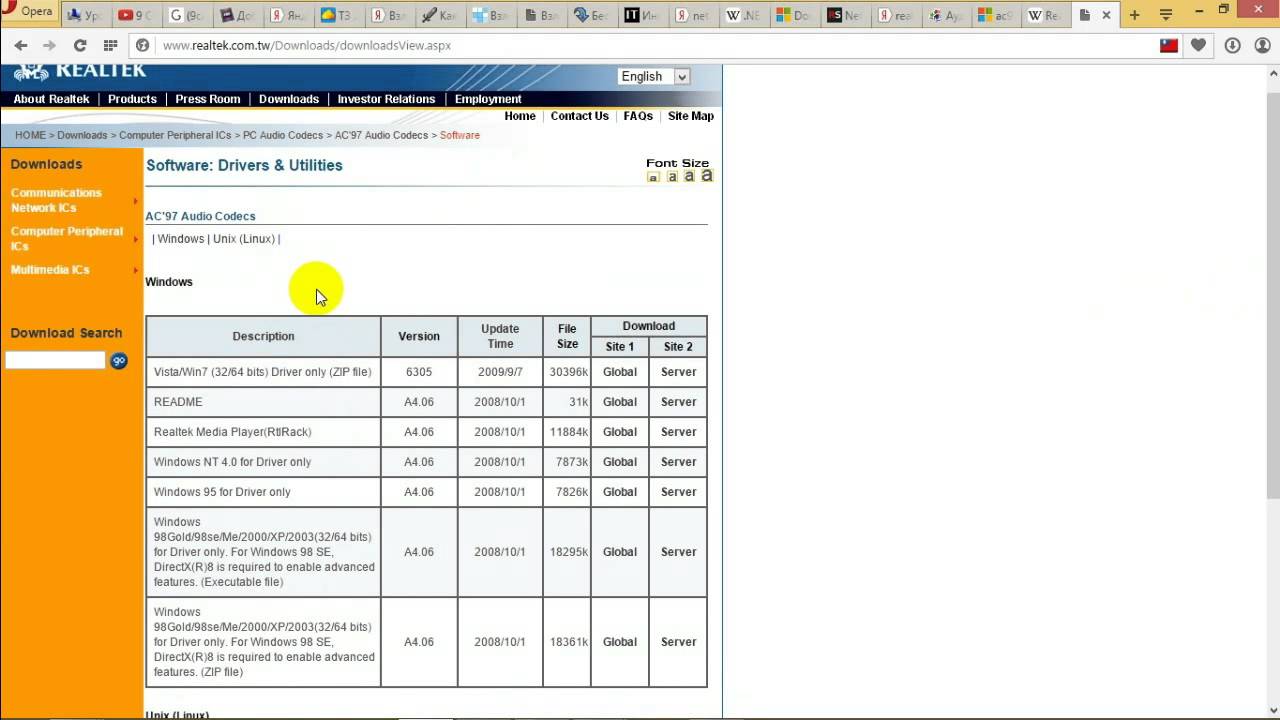Open the Press Room menu
The height and width of the screenshot is (720, 1280).
[208, 99]
